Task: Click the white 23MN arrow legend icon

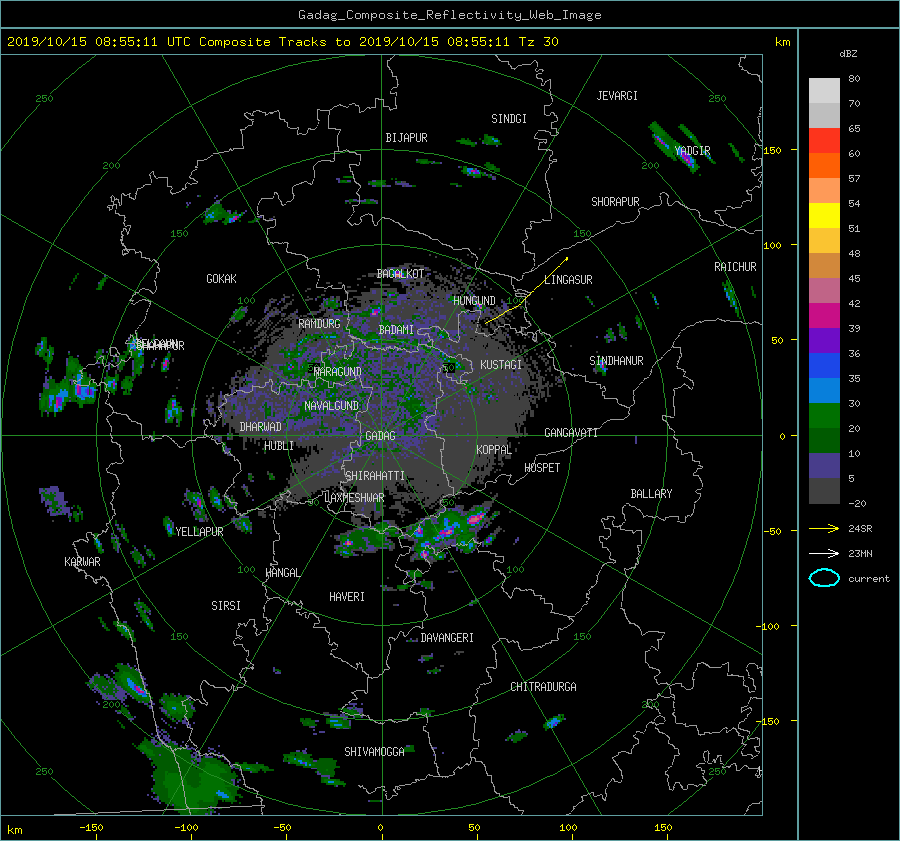Action: point(824,553)
